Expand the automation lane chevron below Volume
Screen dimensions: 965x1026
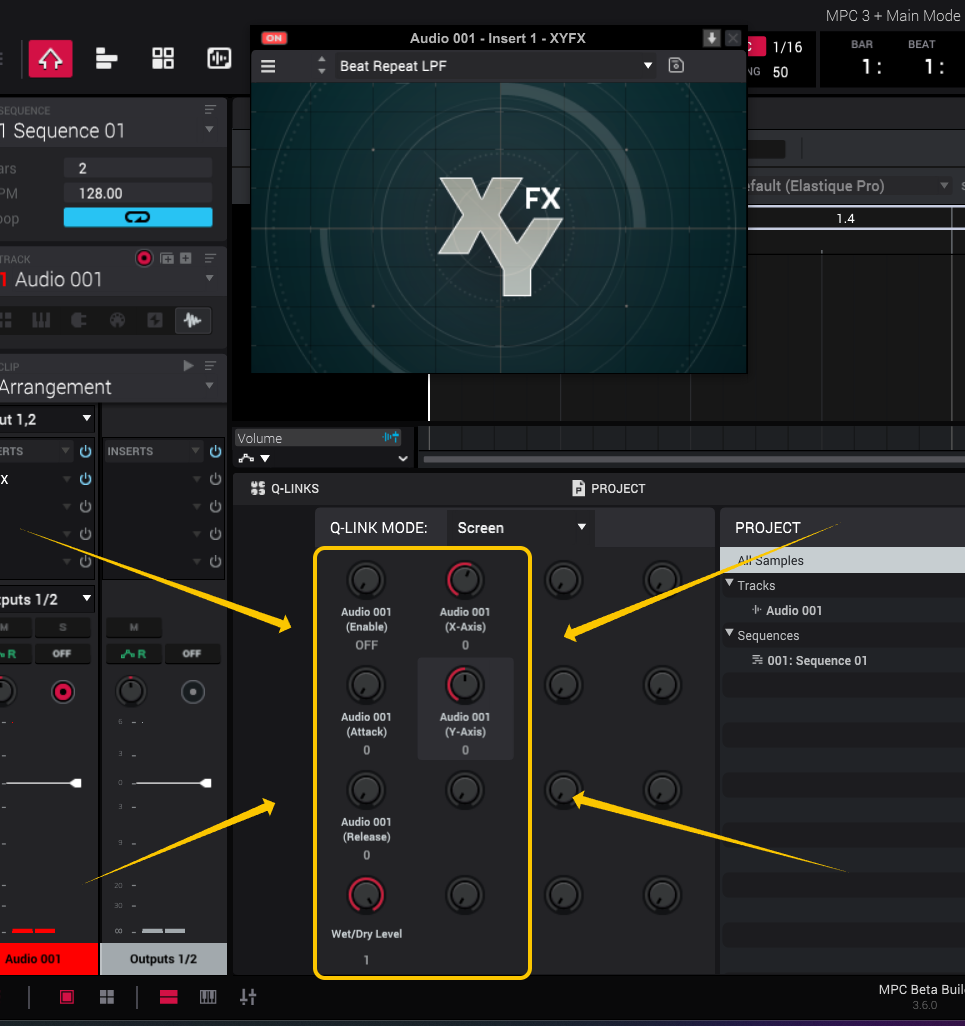click(x=403, y=459)
